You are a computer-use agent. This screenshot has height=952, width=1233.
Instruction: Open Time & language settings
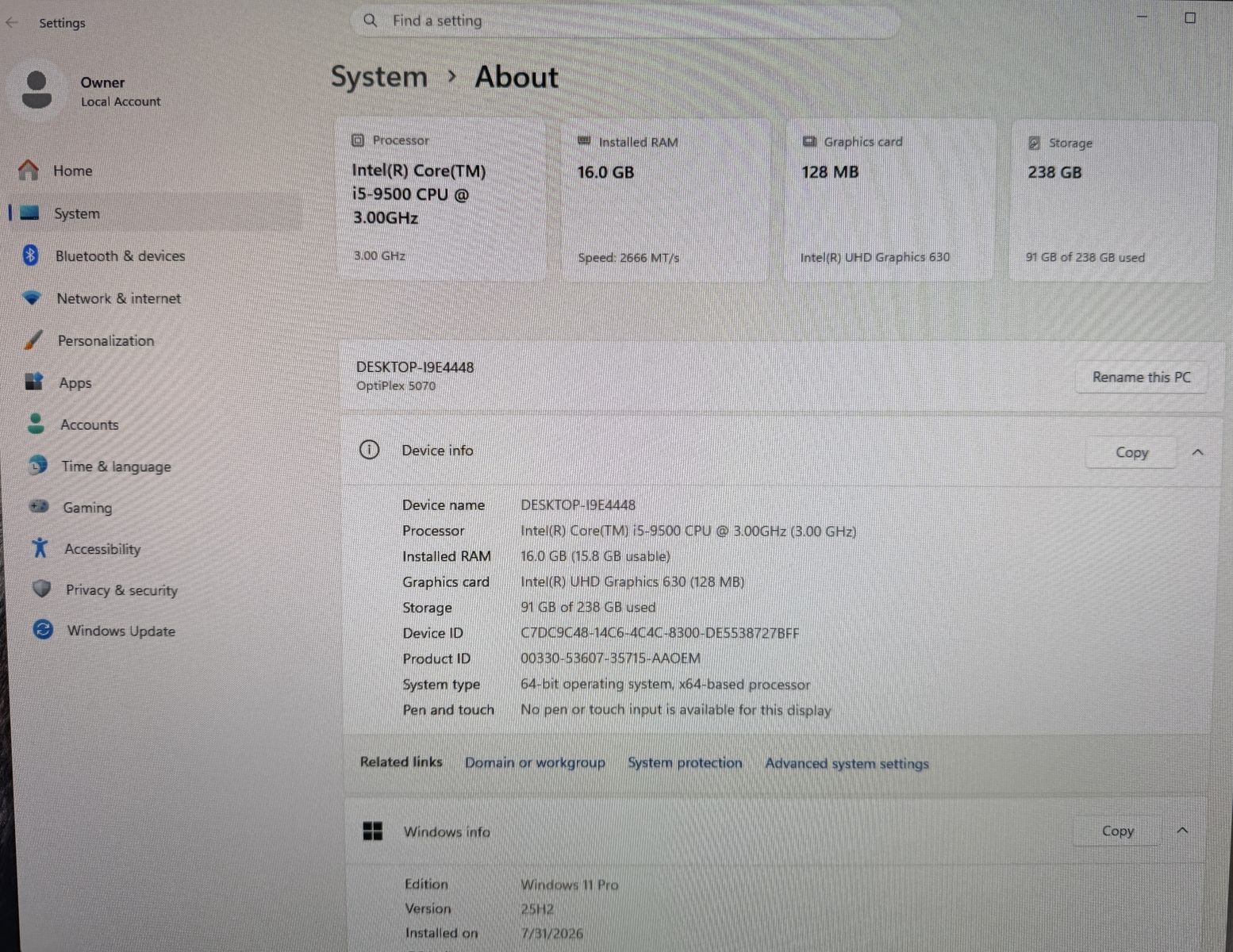(x=161, y=466)
